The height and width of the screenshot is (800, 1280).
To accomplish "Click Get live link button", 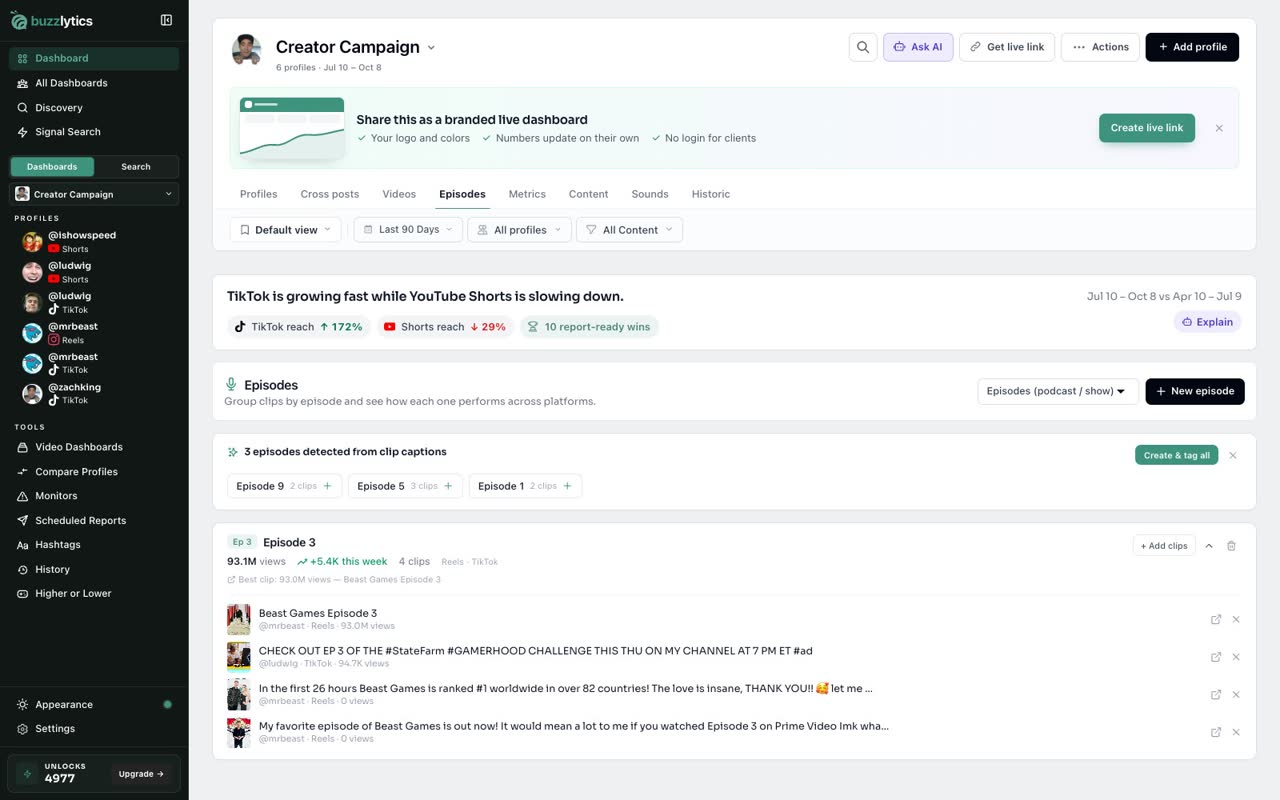I will pos(1007,47).
